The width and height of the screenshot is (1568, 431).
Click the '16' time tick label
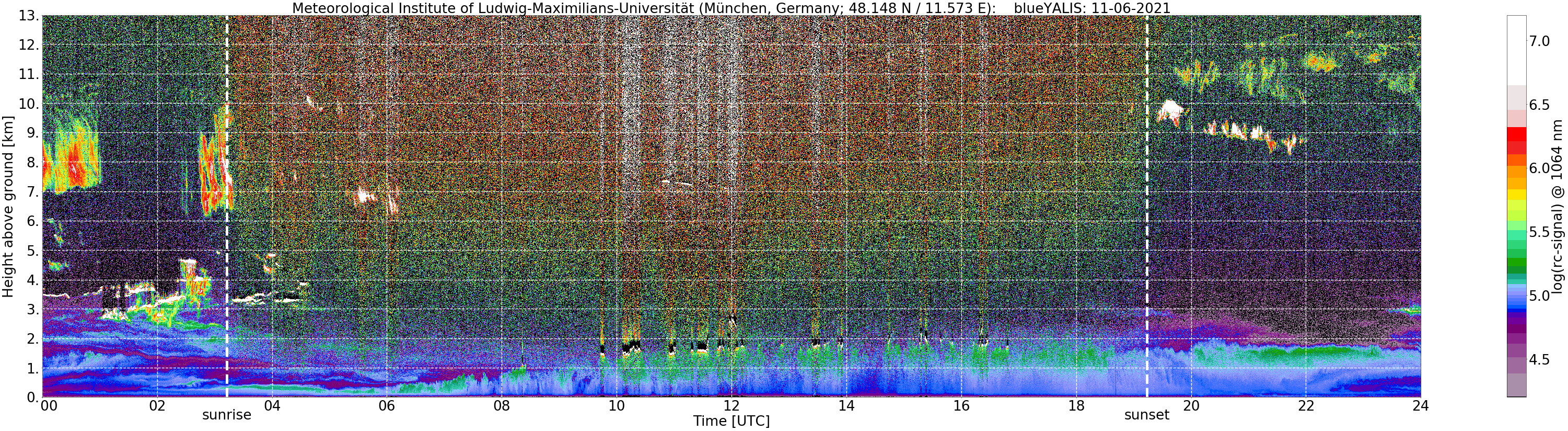[961, 406]
